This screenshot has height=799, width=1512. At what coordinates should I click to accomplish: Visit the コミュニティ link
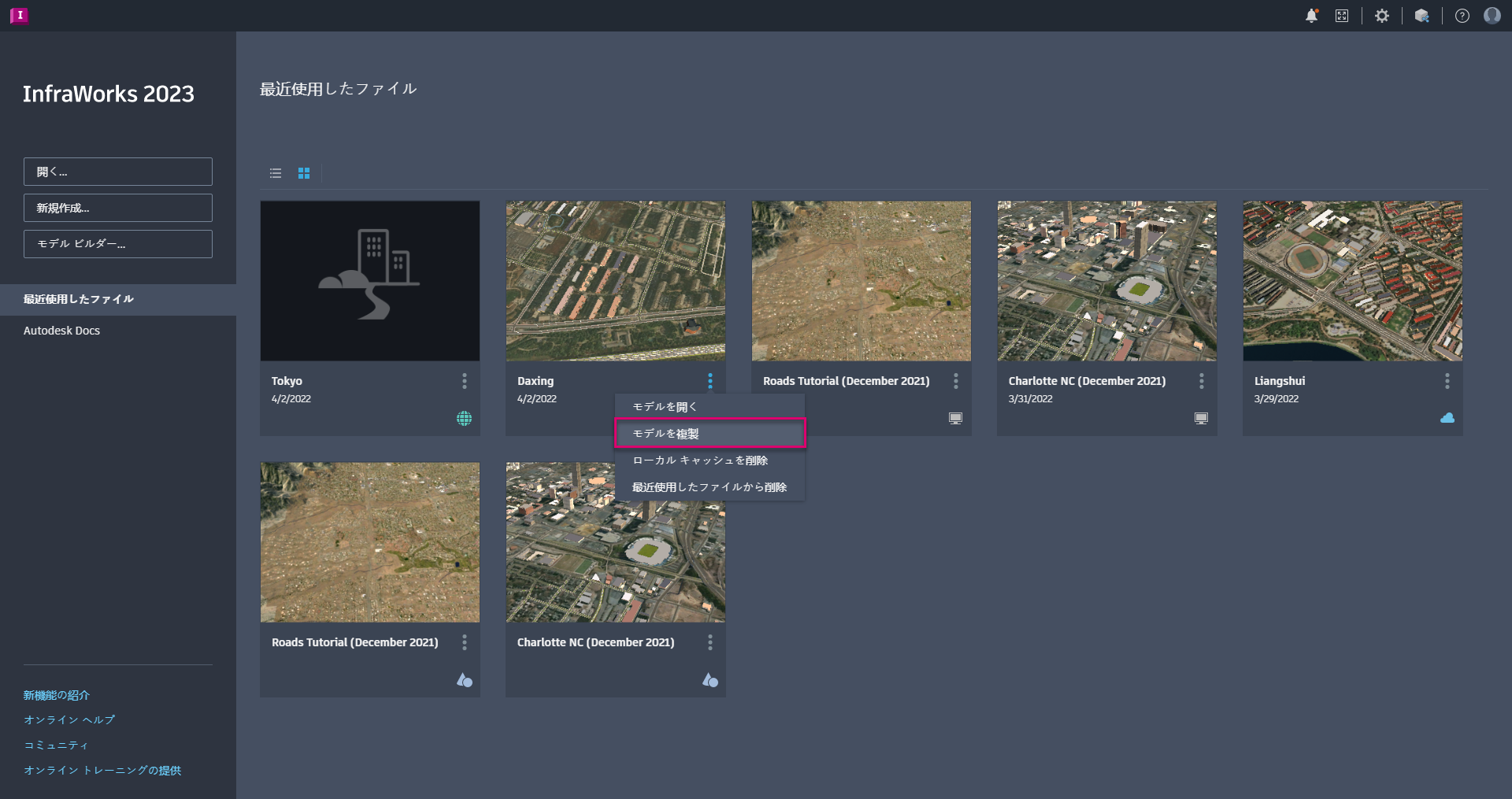pos(56,745)
